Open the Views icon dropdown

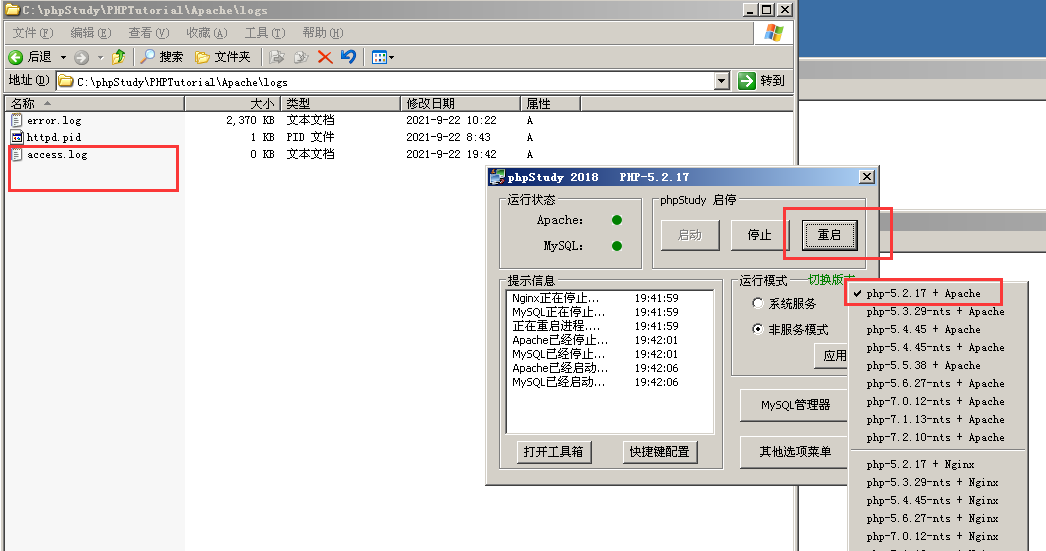[382, 57]
